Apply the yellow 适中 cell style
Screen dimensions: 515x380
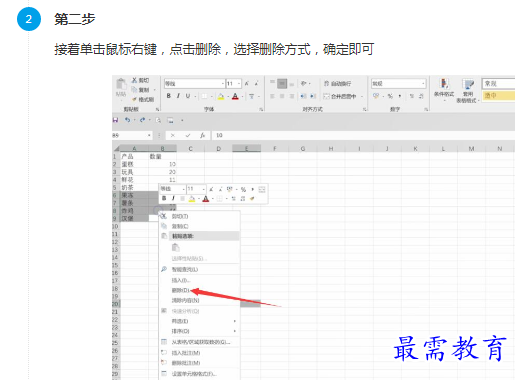[499, 96]
